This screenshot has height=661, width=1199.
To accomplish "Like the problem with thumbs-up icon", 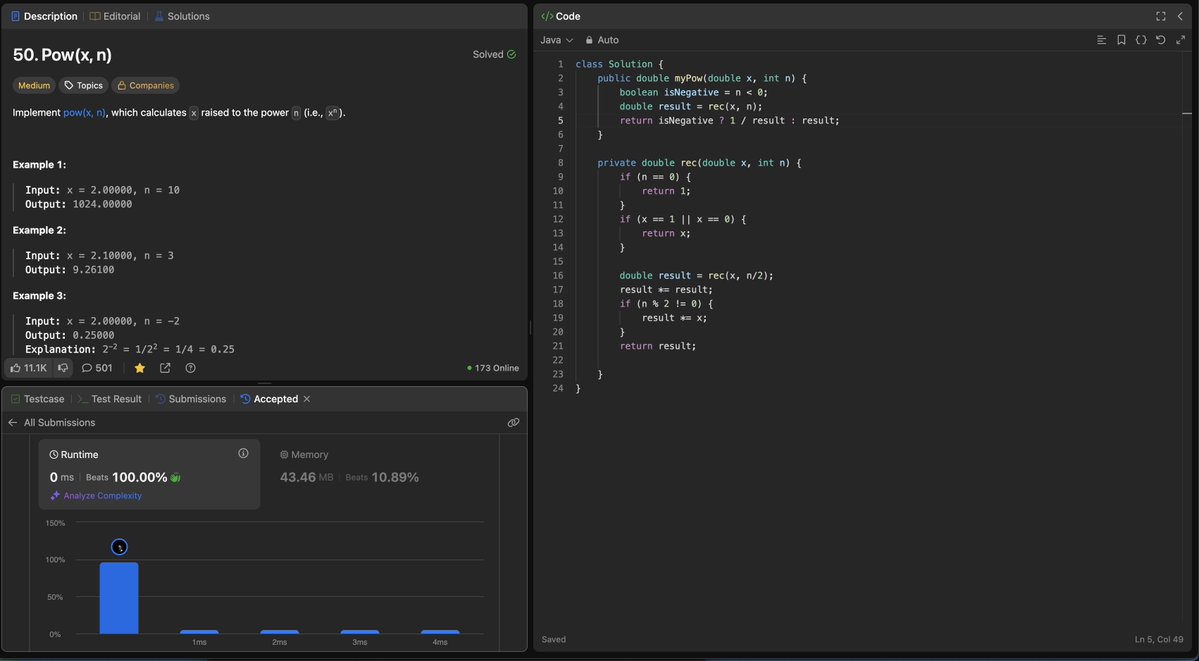I will click(28, 368).
